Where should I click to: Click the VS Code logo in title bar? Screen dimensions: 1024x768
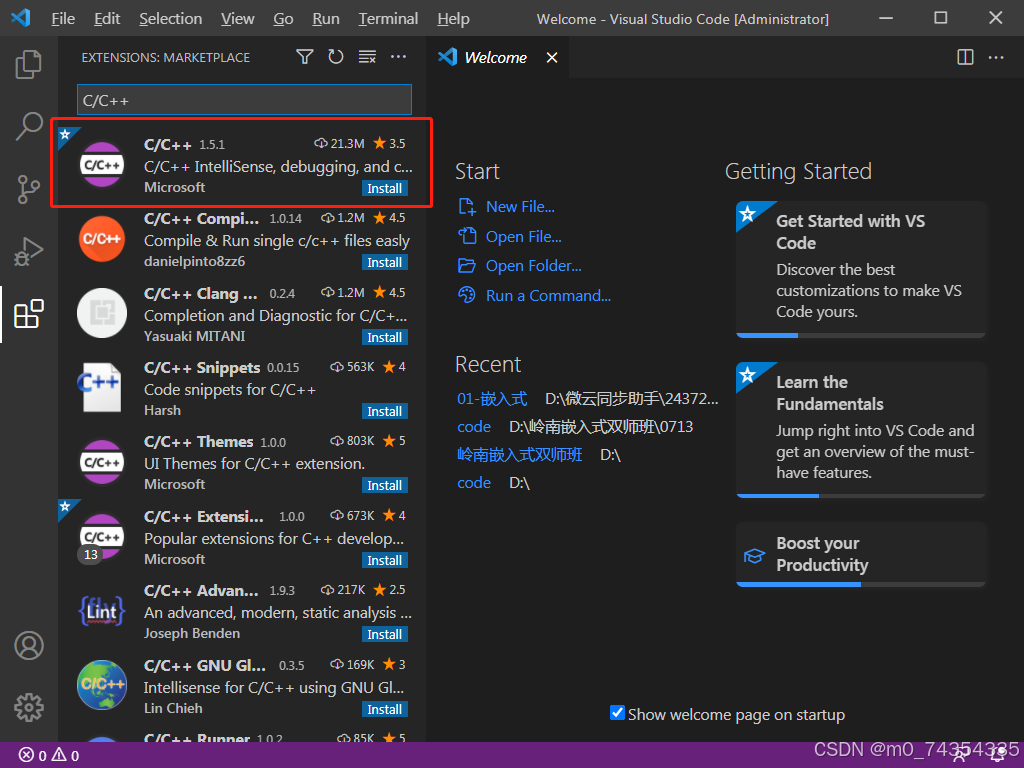click(x=20, y=18)
